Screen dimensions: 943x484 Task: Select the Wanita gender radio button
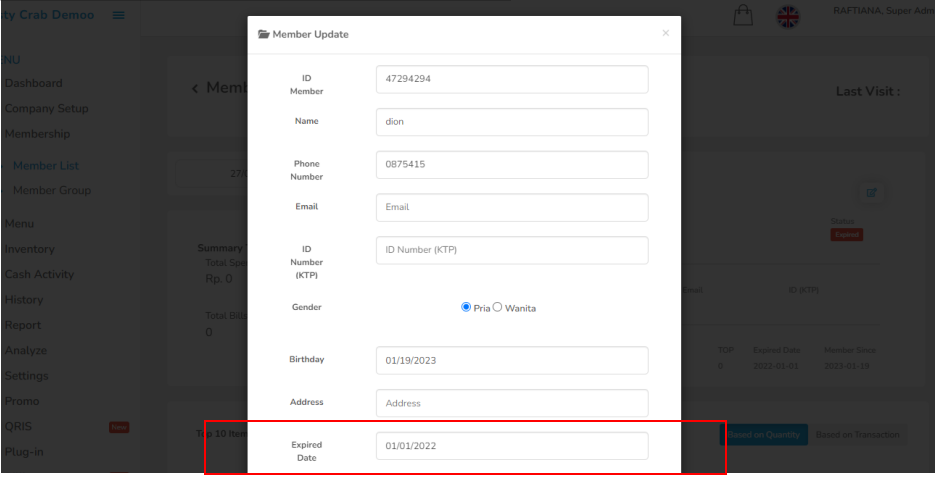[497, 307]
